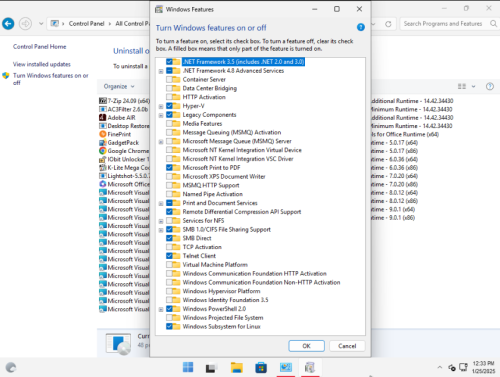Click the network icon in system tray
The height and width of the screenshot is (377, 500).
pos(464,367)
